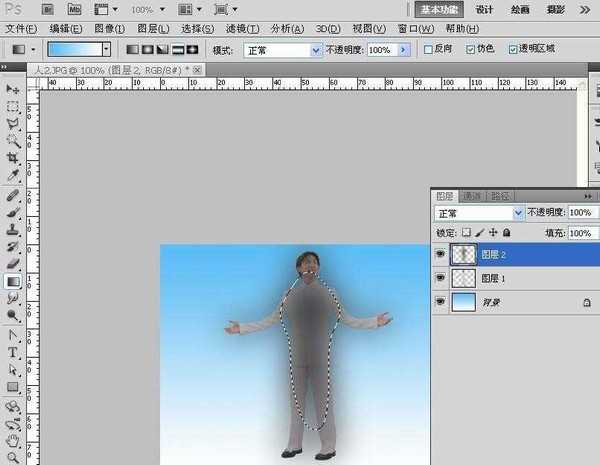This screenshot has height=465, width=600.
Task: Enable the 反向 checkbox
Action: point(430,49)
